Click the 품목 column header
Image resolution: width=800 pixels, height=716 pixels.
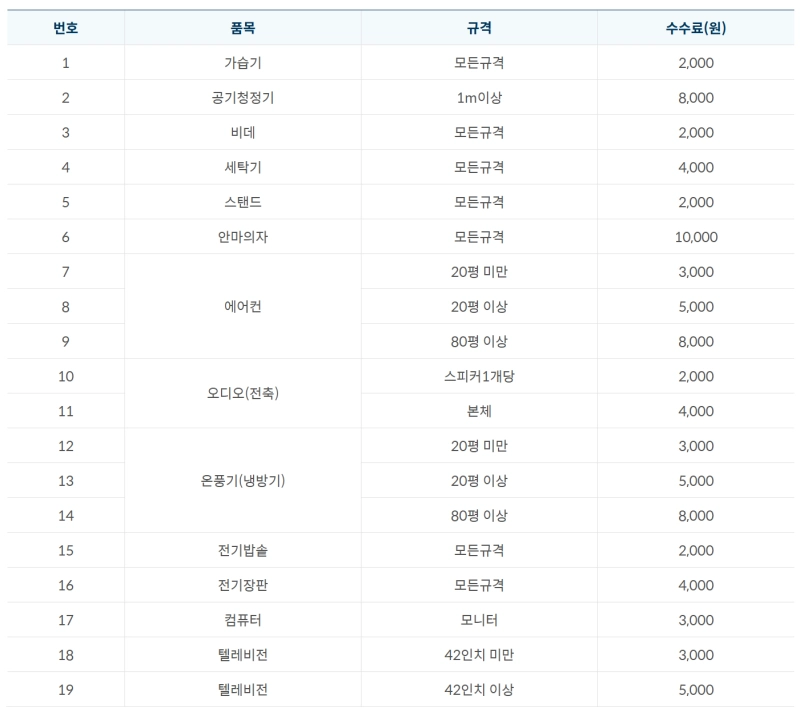[x=242, y=28]
